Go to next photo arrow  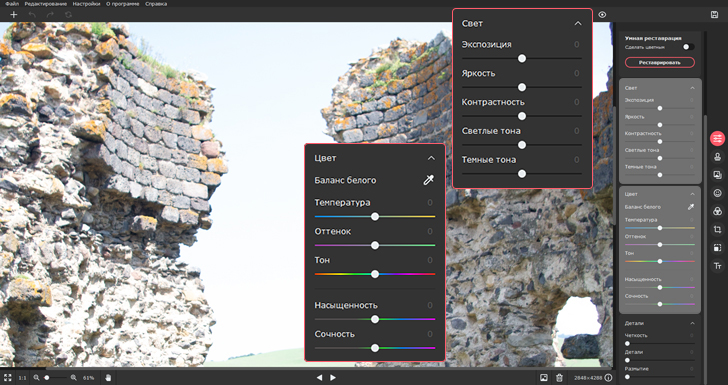[332, 378]
